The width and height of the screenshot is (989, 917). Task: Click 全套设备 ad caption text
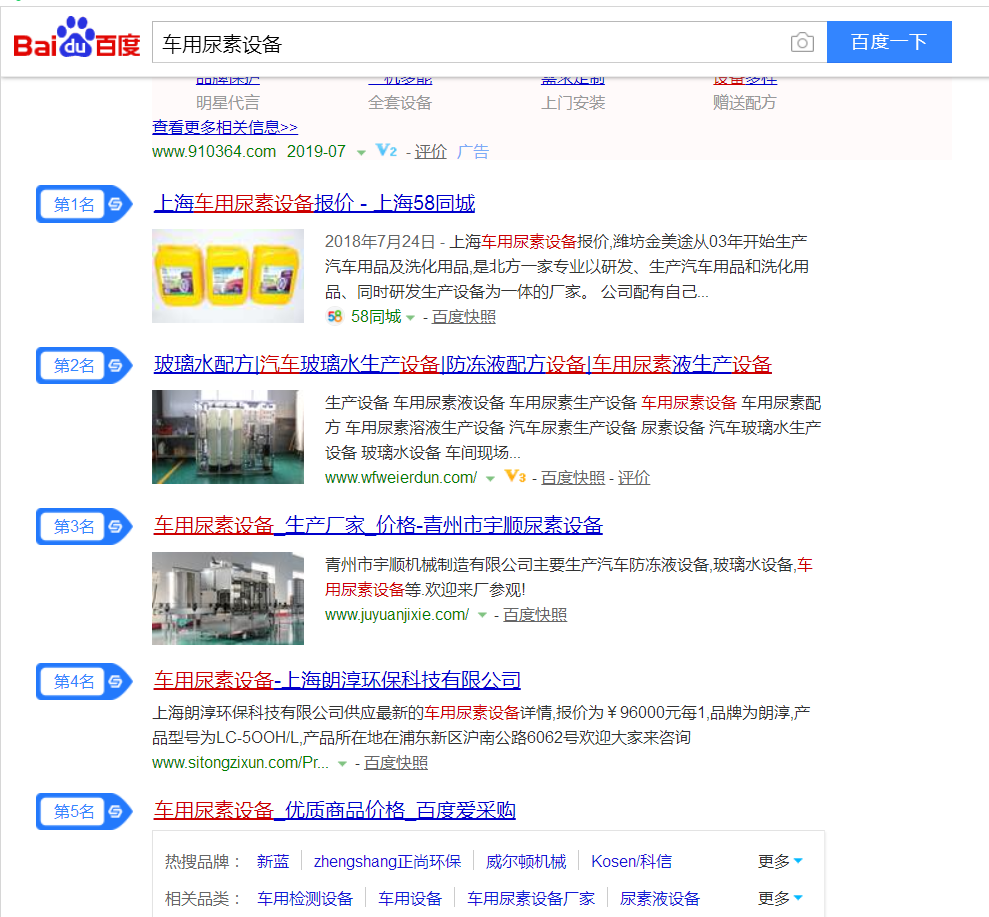coord(400,103)
